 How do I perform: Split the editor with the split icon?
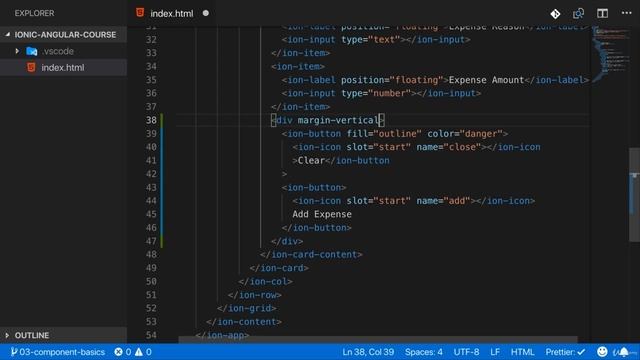(602, 13)
